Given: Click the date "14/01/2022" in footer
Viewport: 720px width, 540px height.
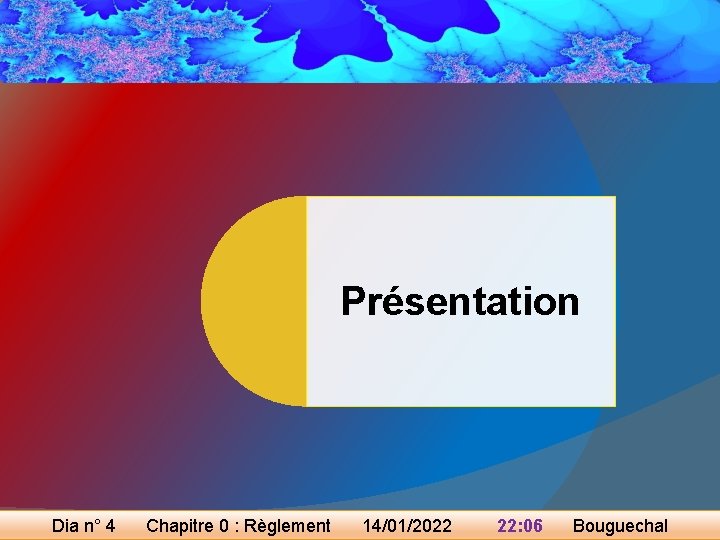Looking at the screenshot, I should 407,526.
